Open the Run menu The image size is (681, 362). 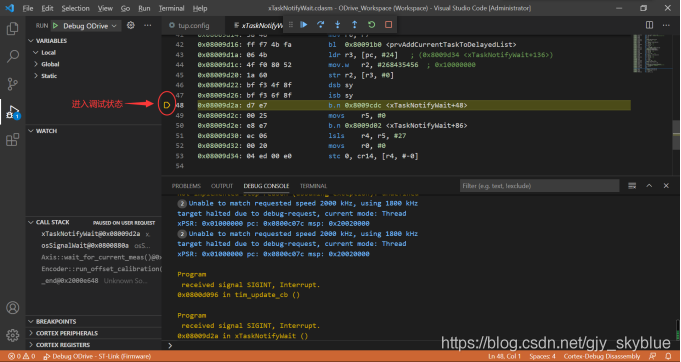click(144, 8)
